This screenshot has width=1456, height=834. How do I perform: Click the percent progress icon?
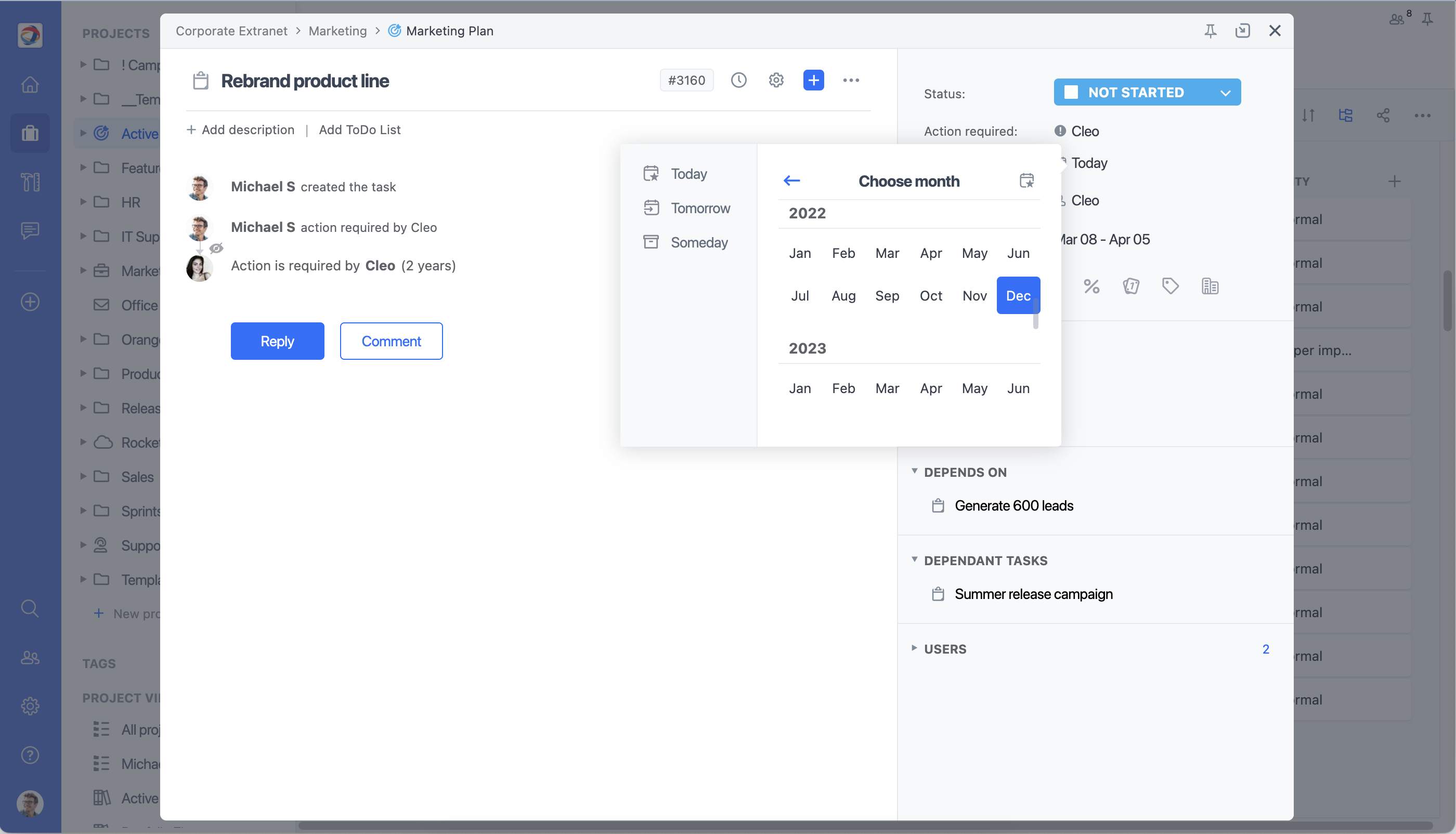coord(1091,286)
